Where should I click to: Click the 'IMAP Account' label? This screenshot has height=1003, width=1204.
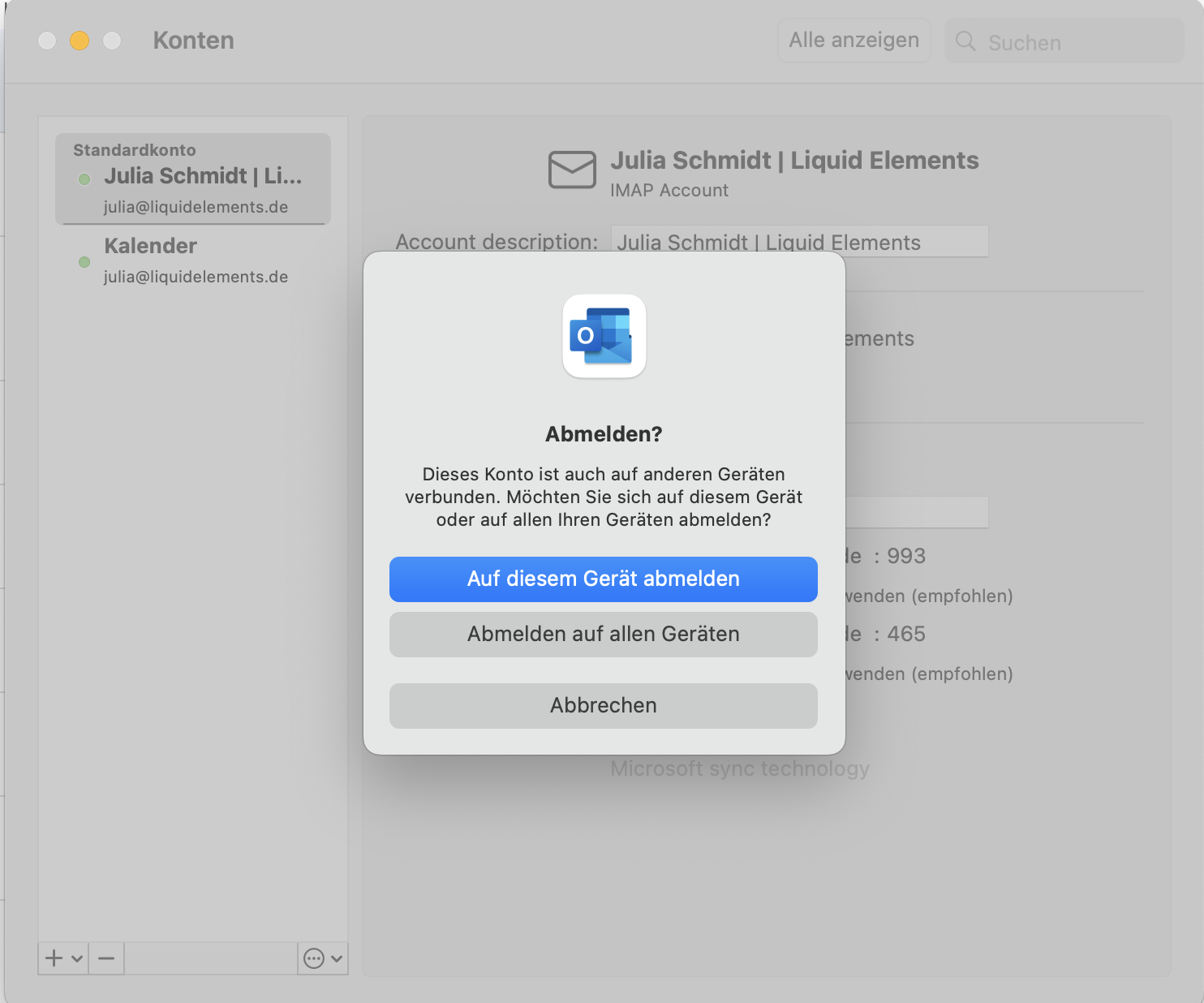[669, 190]
